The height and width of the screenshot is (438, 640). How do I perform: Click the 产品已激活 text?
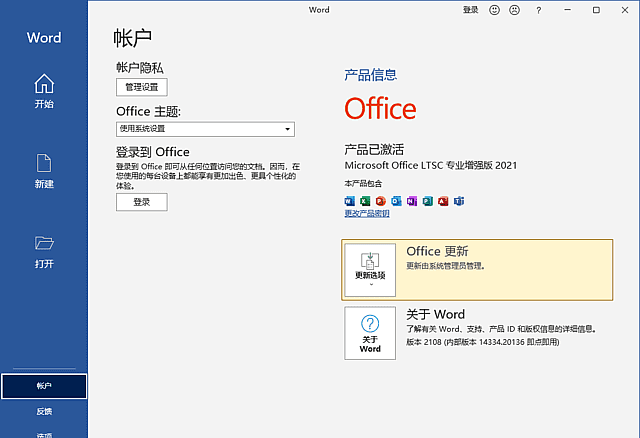(374, 149)
